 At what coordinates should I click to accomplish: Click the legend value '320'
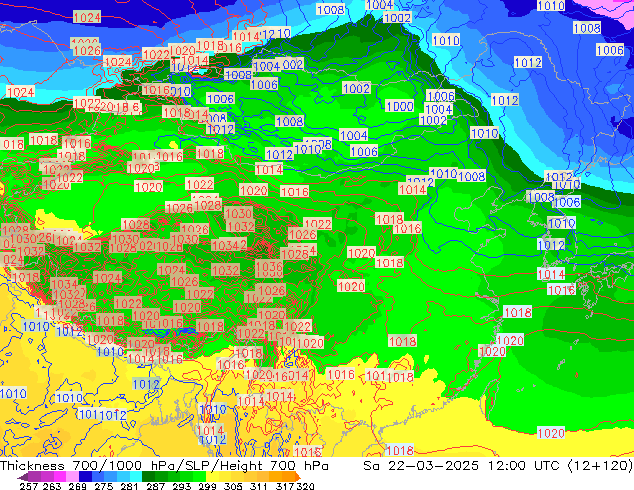click(x=305, y=486)
